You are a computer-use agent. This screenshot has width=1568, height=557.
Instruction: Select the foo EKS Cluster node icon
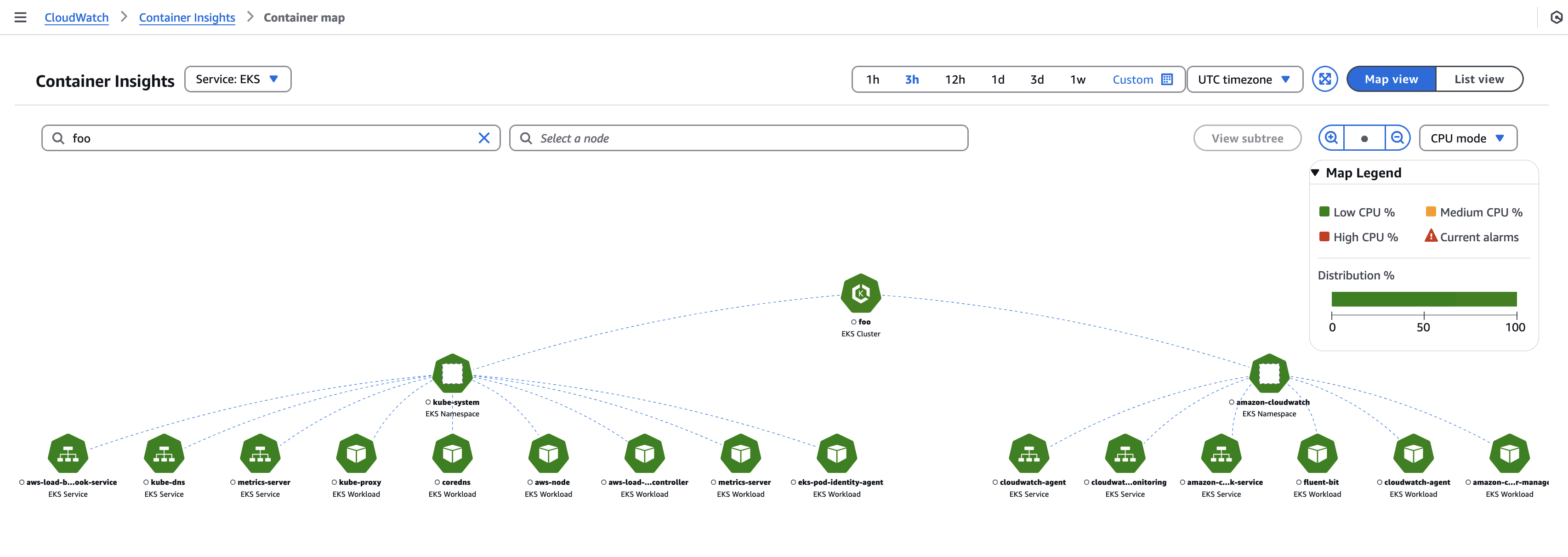pyautogui.click(x=861, y=293)
